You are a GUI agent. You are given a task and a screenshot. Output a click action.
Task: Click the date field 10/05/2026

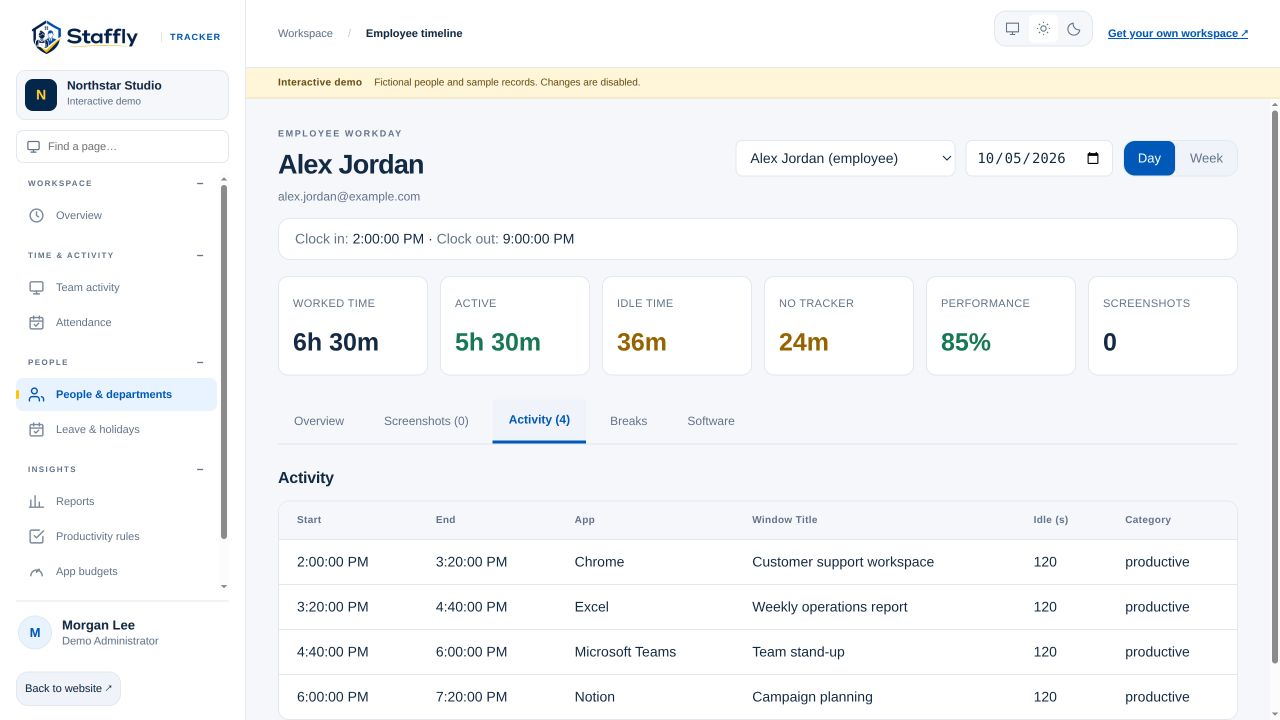coord(1039,158)
